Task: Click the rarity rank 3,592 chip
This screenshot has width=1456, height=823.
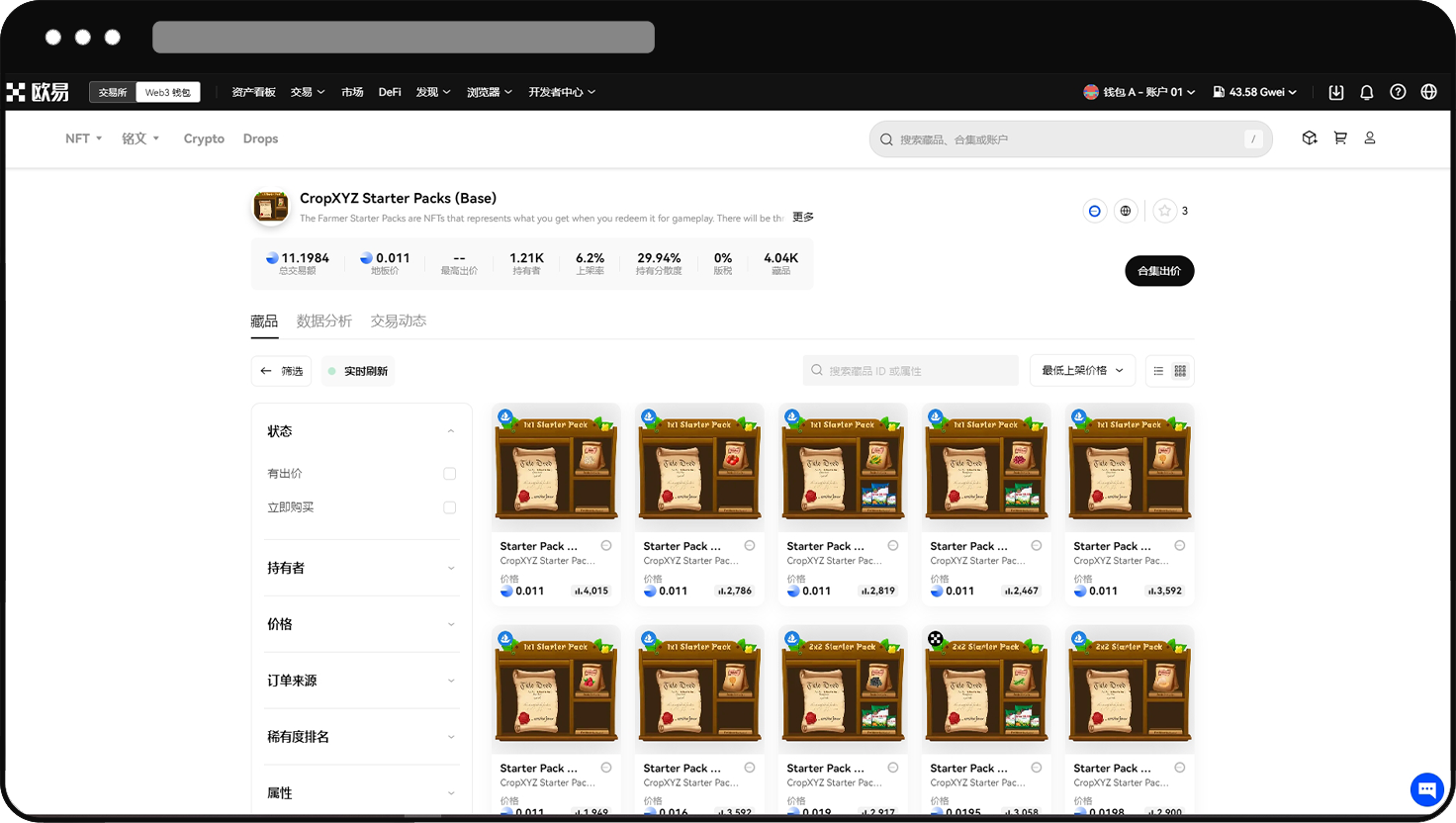Action: (x=1164, y=591)
